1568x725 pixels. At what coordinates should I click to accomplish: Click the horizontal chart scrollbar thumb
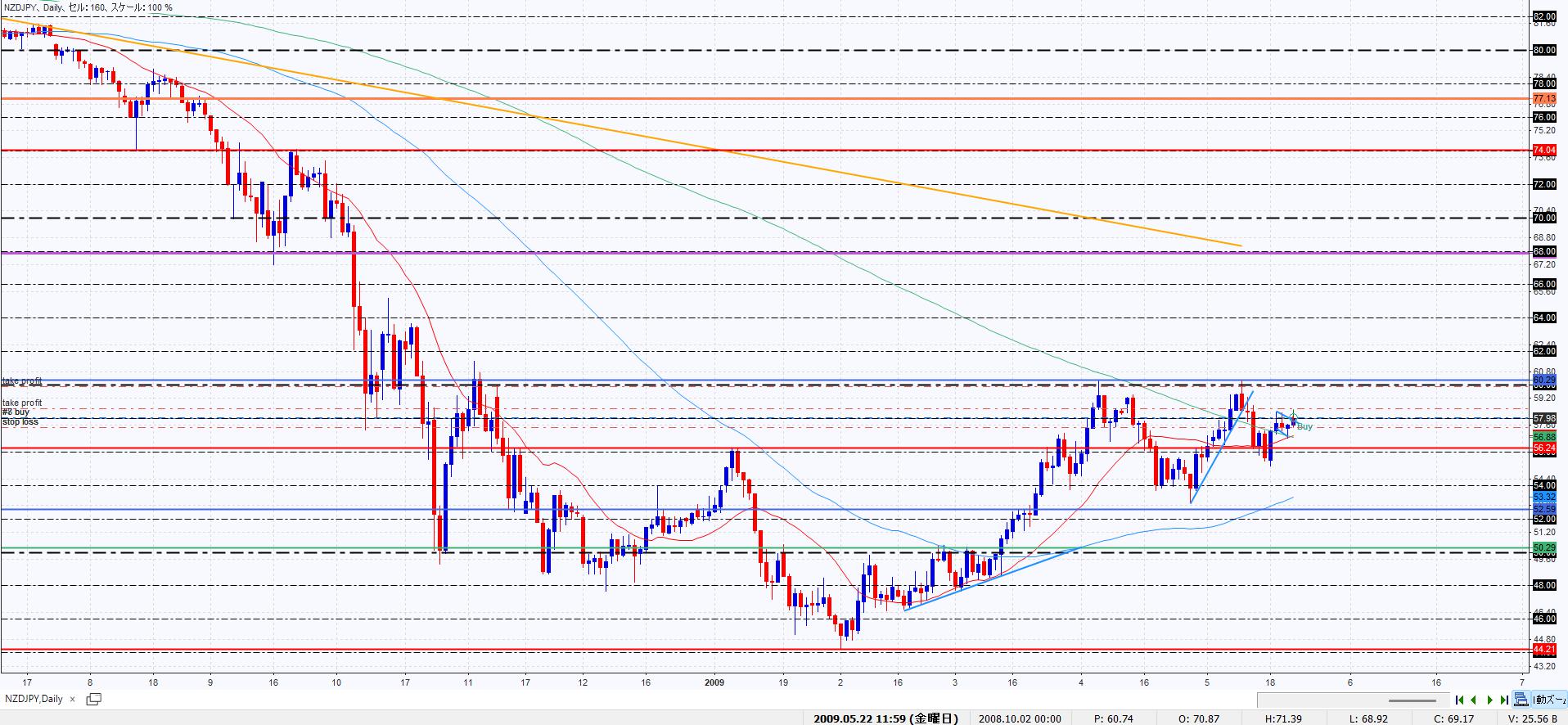(1413, 700)
